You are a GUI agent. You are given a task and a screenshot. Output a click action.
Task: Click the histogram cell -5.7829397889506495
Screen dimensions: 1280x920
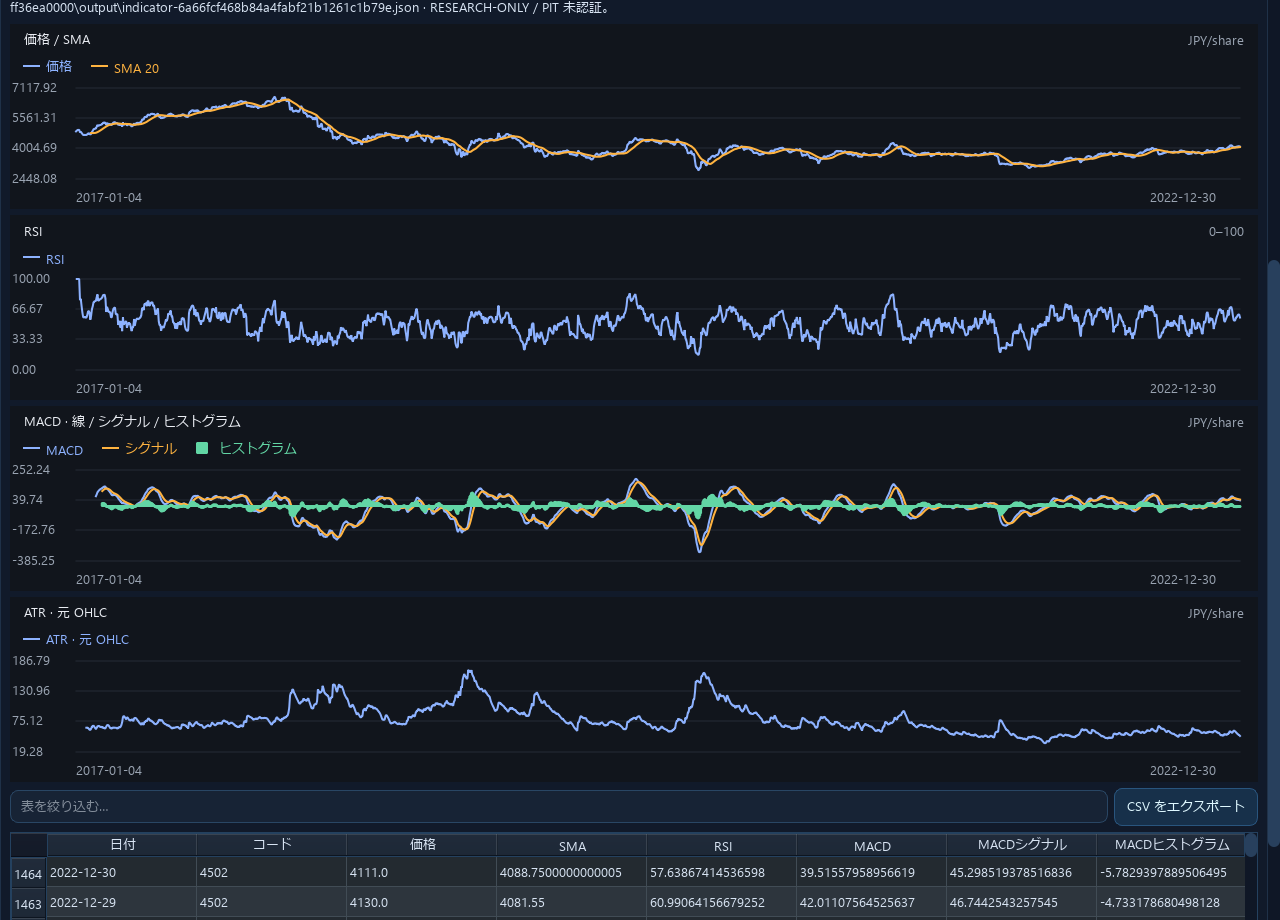pos(1171,873)
